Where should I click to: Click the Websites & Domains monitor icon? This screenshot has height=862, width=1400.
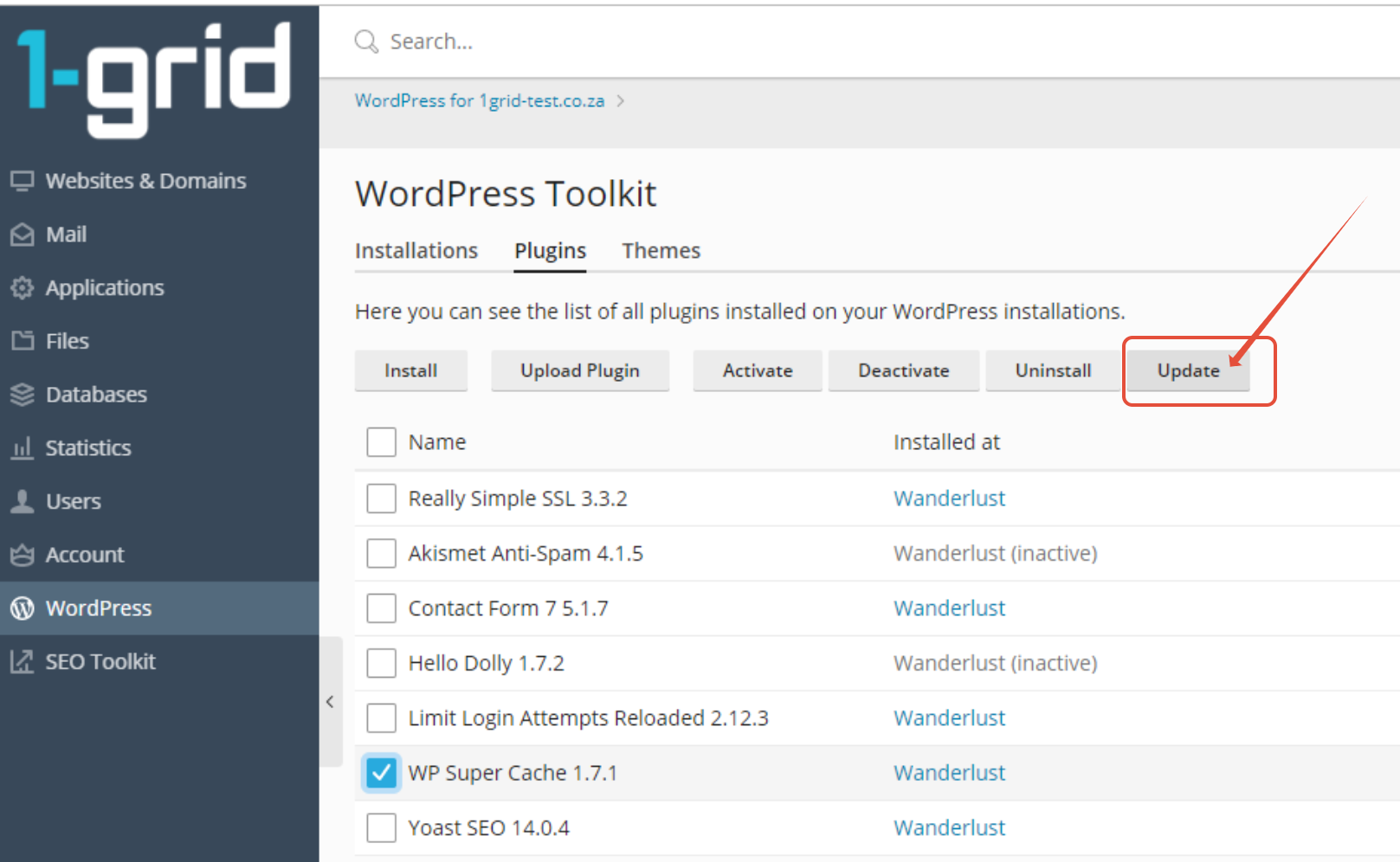click(23, 181)
